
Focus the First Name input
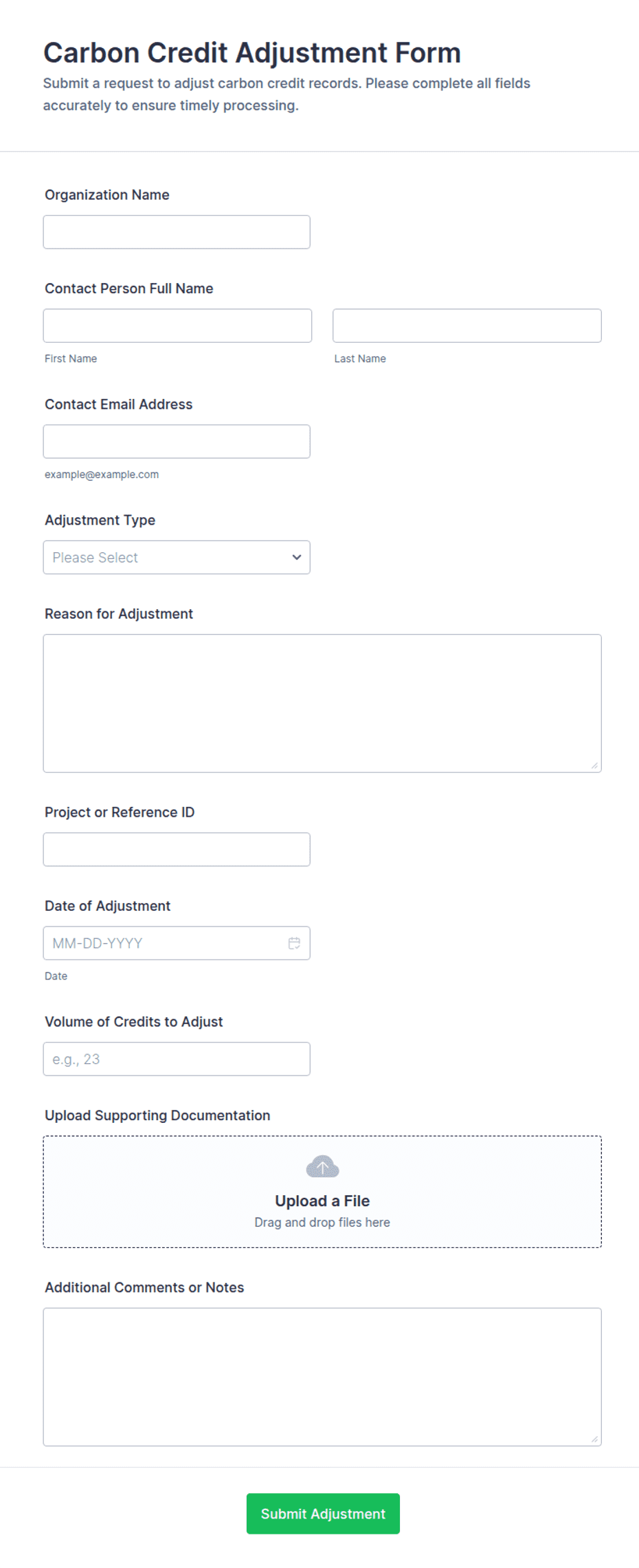177,326
